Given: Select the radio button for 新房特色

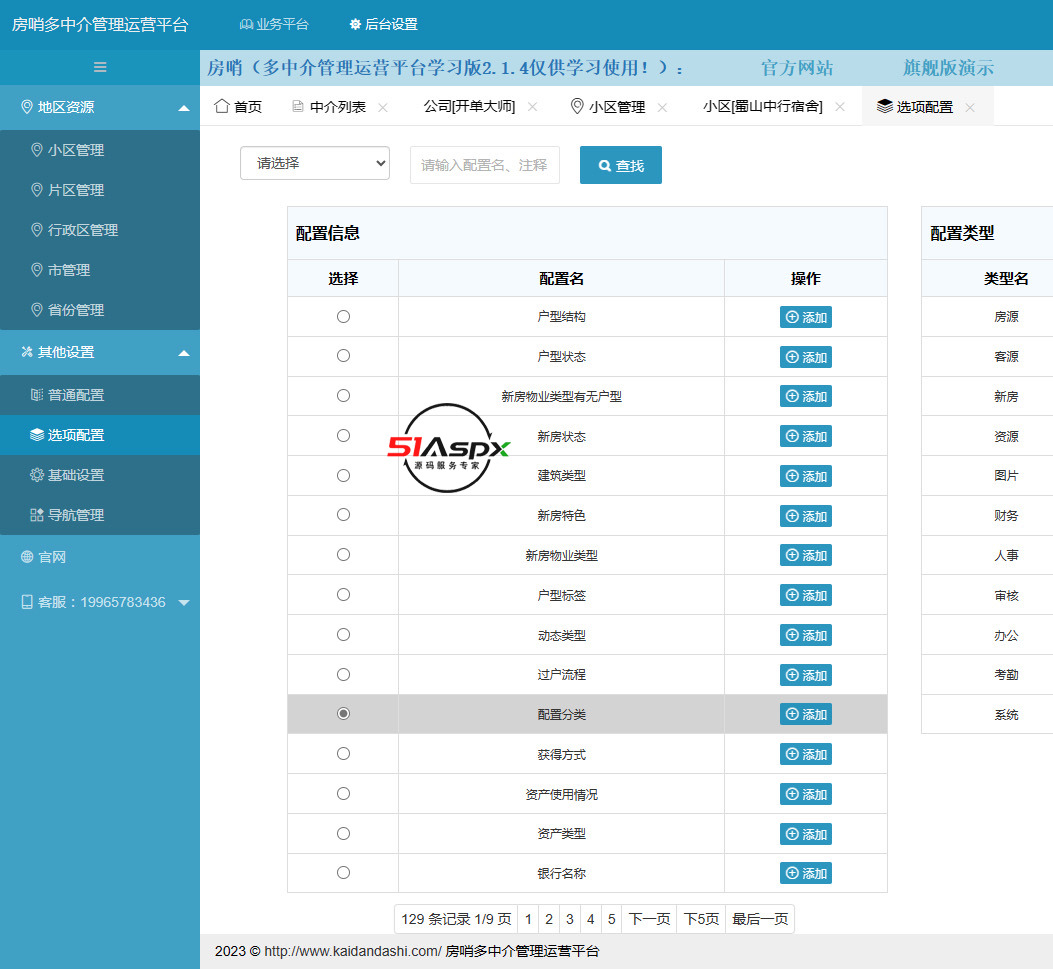Looking at the screenshot, I should (x=343, y=515).
